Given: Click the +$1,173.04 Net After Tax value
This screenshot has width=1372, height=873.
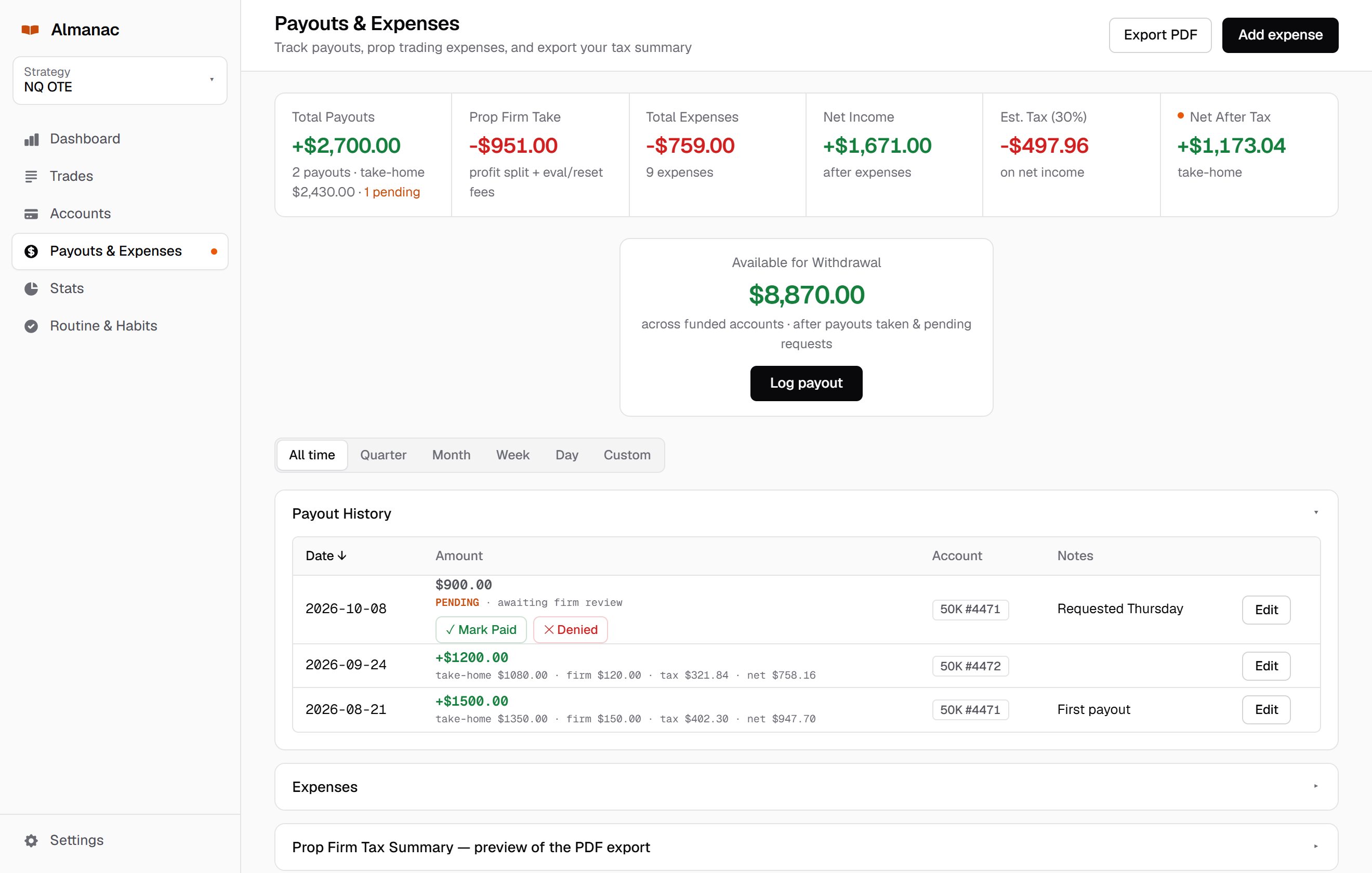Looking at the screenshot, I should pos(1231,146).
